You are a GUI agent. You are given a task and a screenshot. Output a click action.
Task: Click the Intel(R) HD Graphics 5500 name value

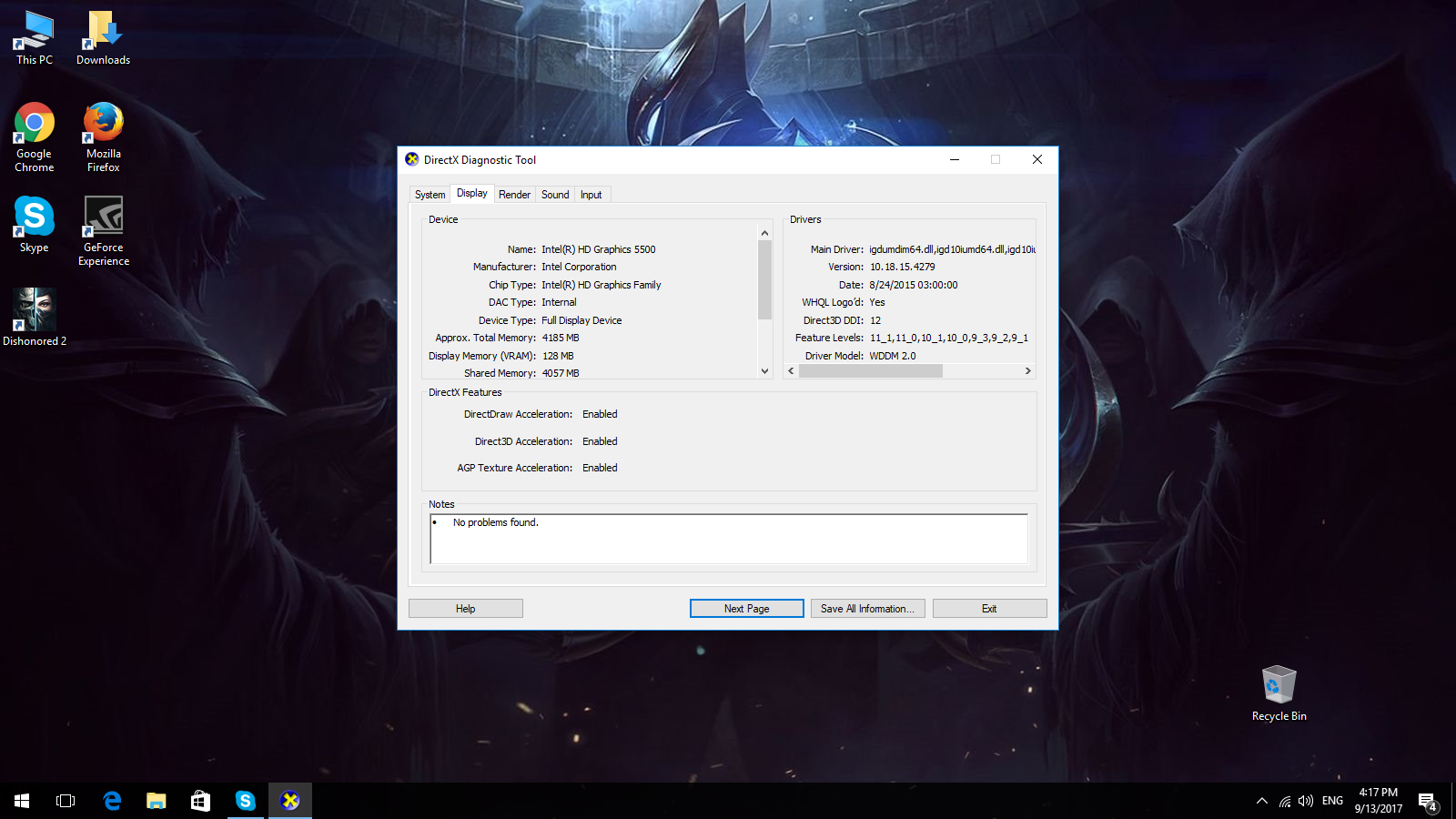[598, 249]
